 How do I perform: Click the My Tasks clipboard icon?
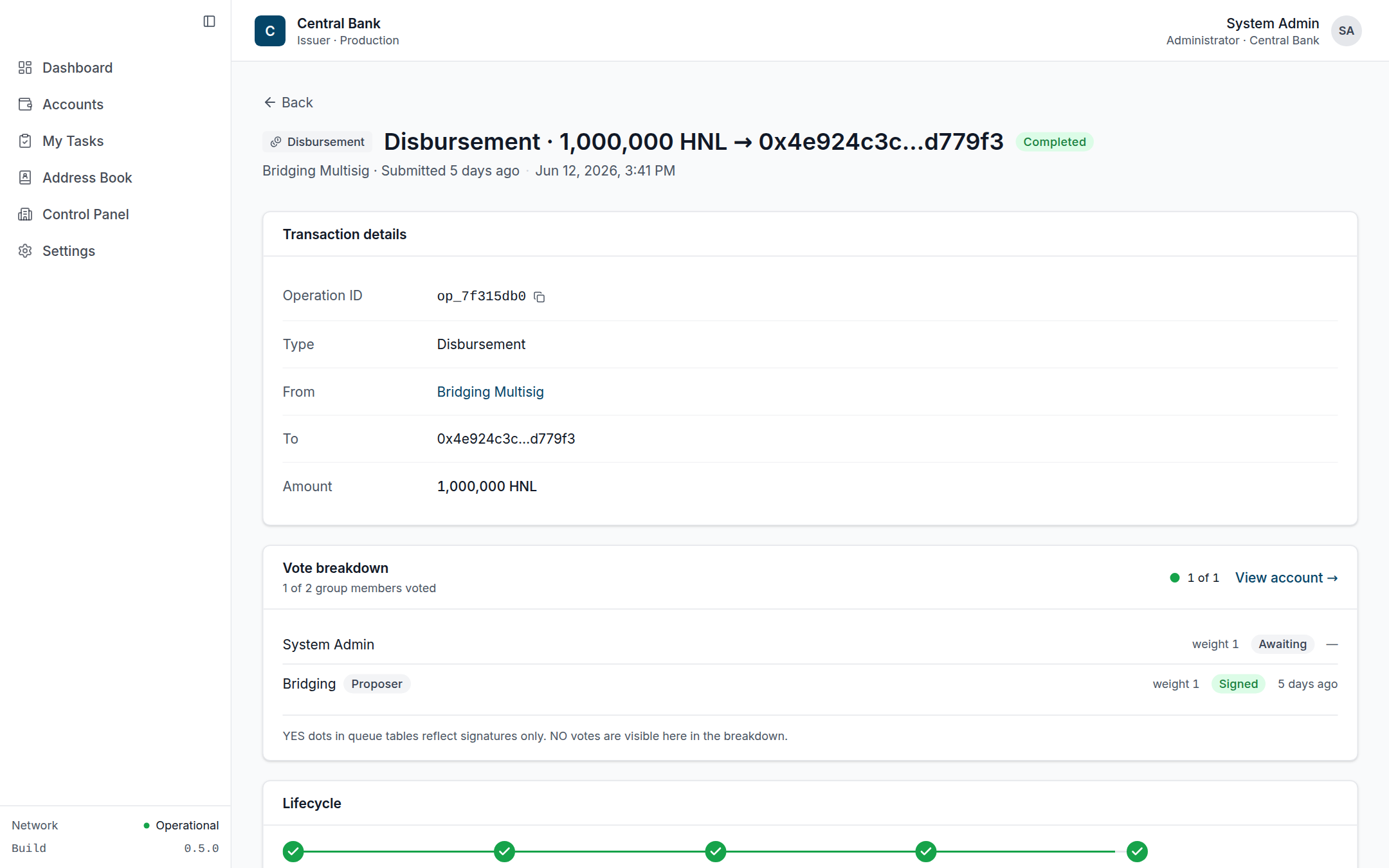pos(25,141)
